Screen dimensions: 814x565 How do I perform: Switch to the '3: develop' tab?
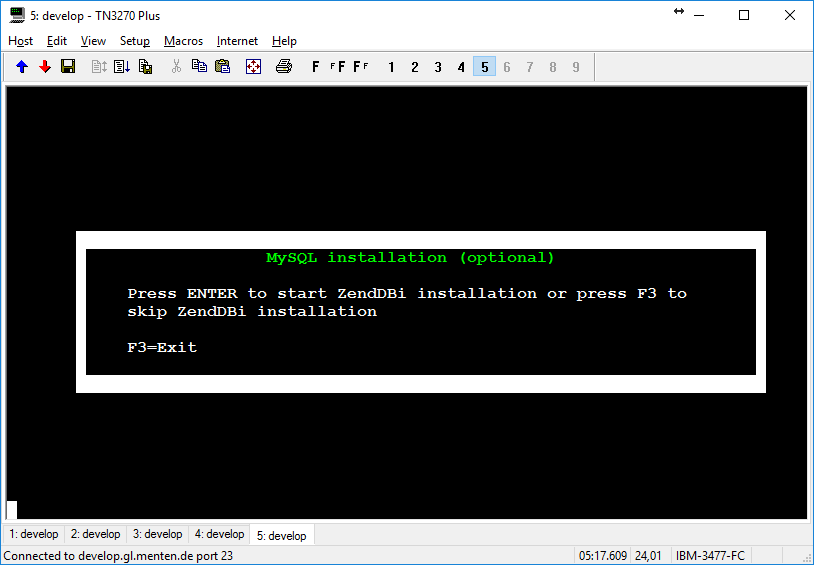click(158, 534)
